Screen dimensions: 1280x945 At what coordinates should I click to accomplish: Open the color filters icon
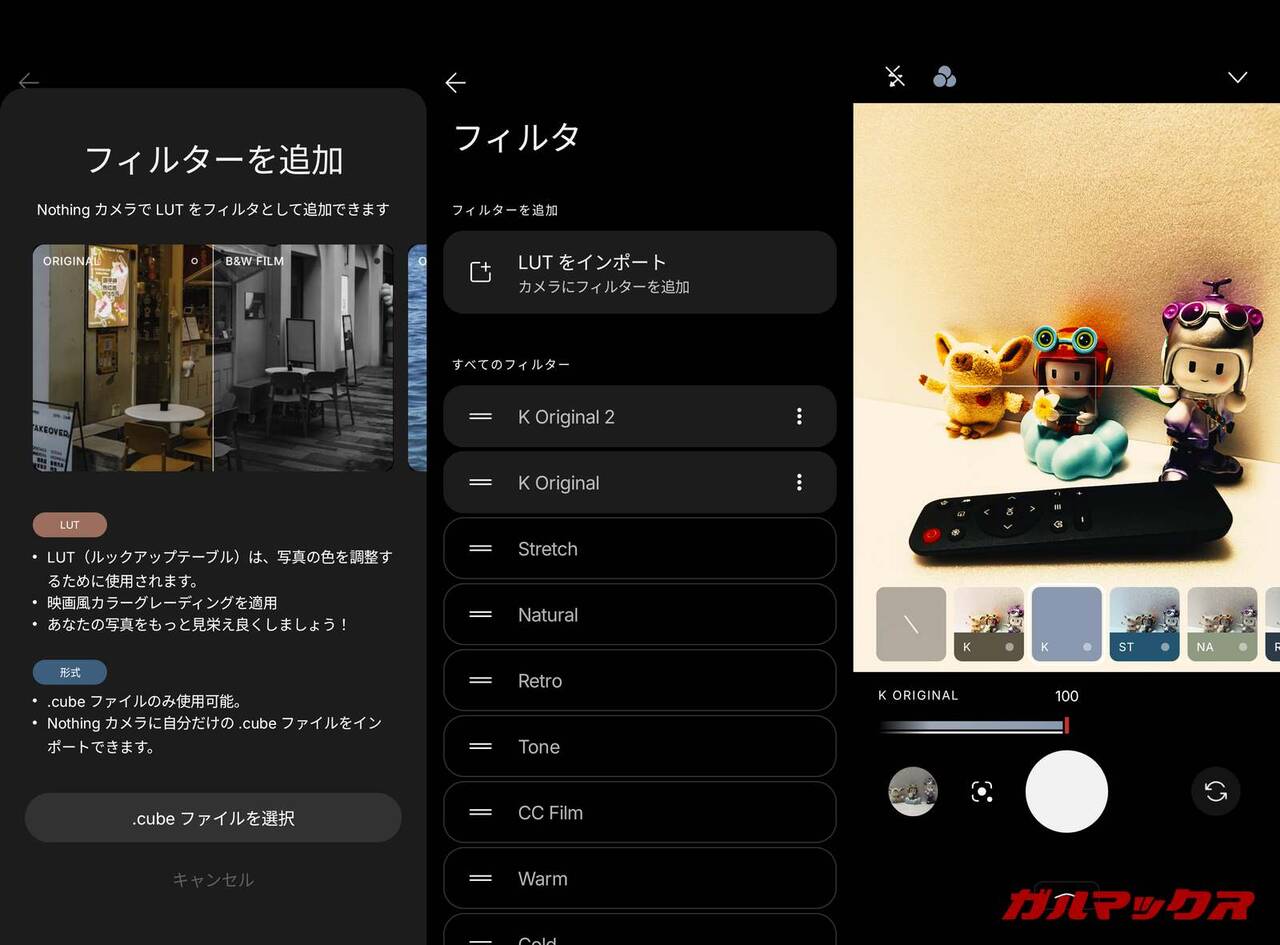tap(944, 77)
